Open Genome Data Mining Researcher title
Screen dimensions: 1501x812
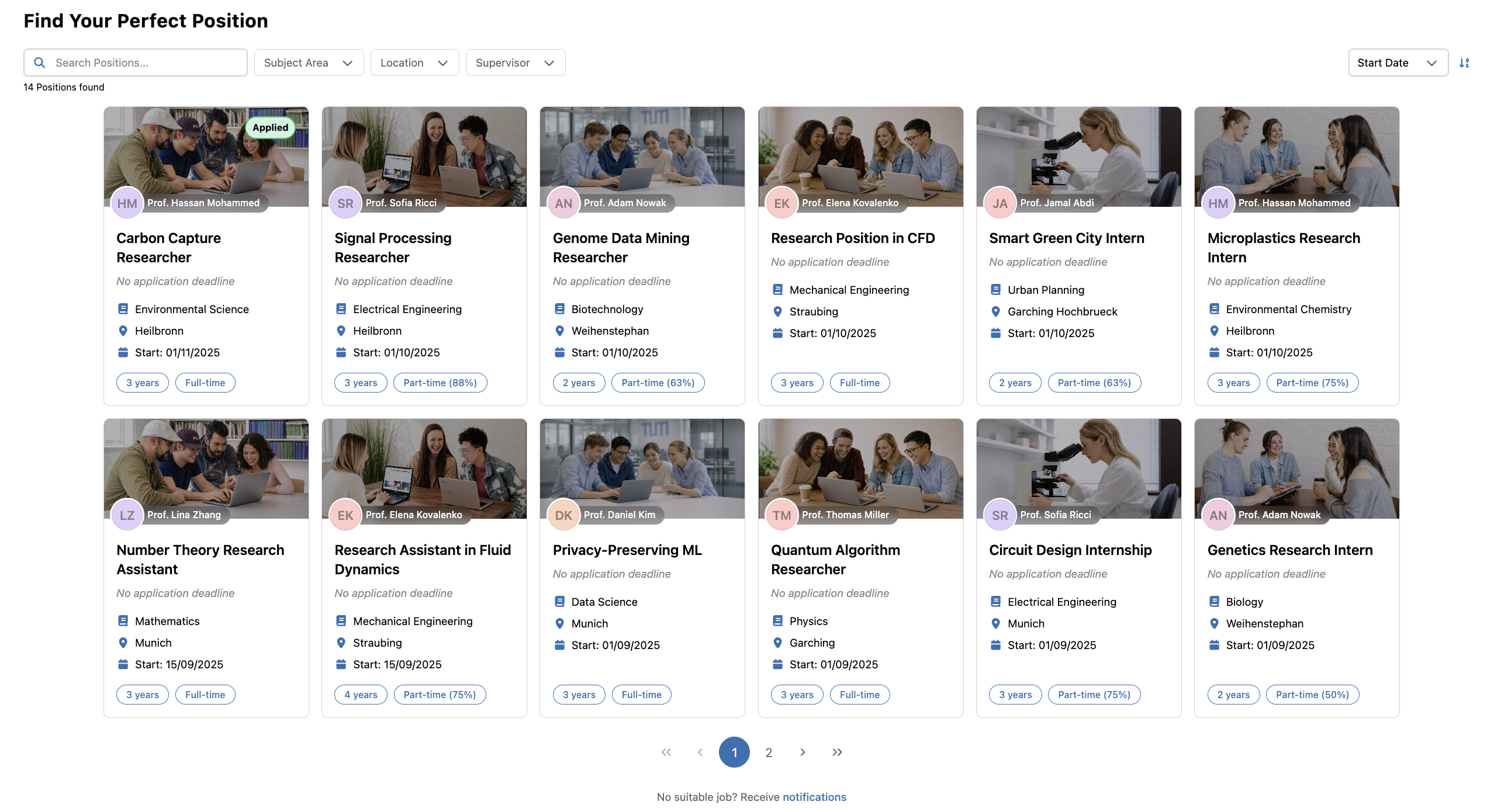click(x=621, y=248)
